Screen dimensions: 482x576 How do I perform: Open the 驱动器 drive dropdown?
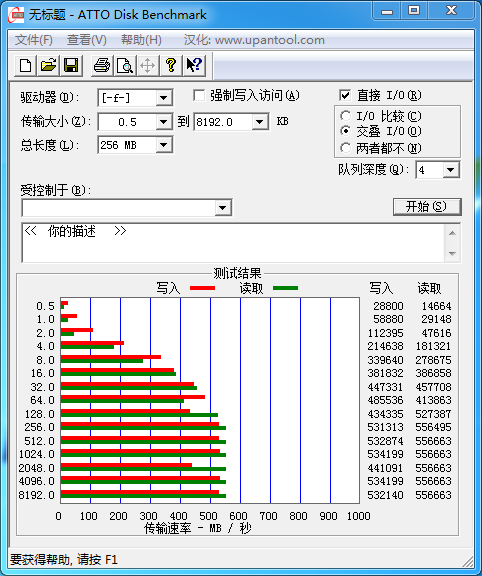pos(163,98)
